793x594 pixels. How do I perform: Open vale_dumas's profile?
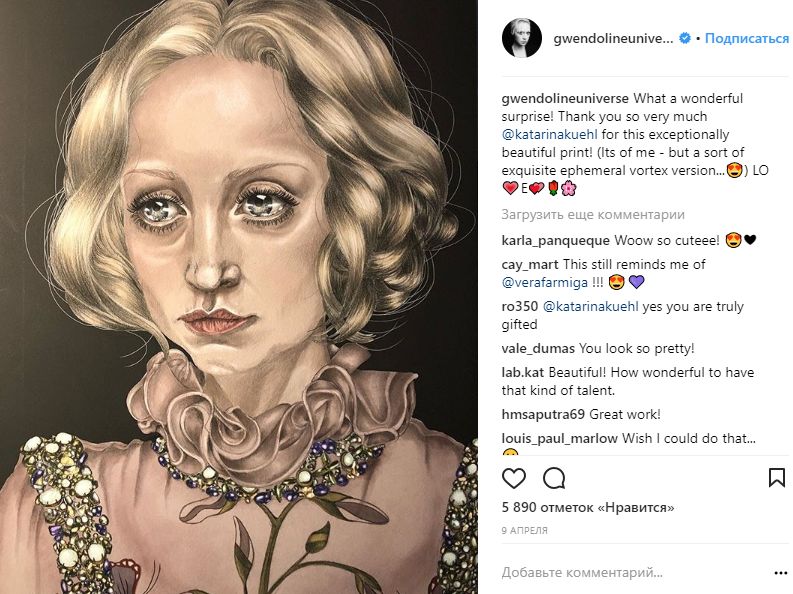tap(538, 349)
